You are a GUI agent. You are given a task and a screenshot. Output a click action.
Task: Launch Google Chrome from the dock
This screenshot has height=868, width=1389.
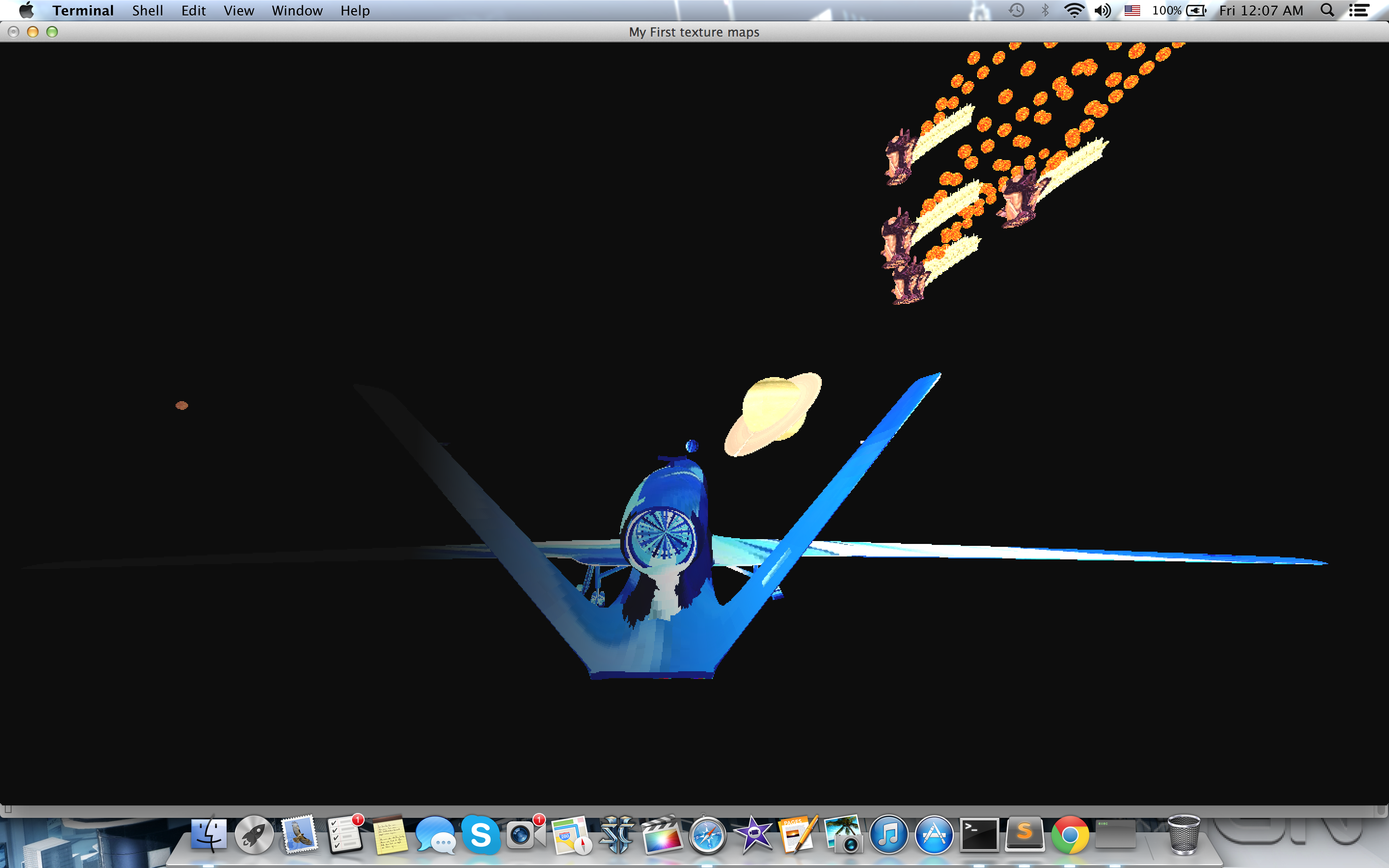(x=1070, y=835)
